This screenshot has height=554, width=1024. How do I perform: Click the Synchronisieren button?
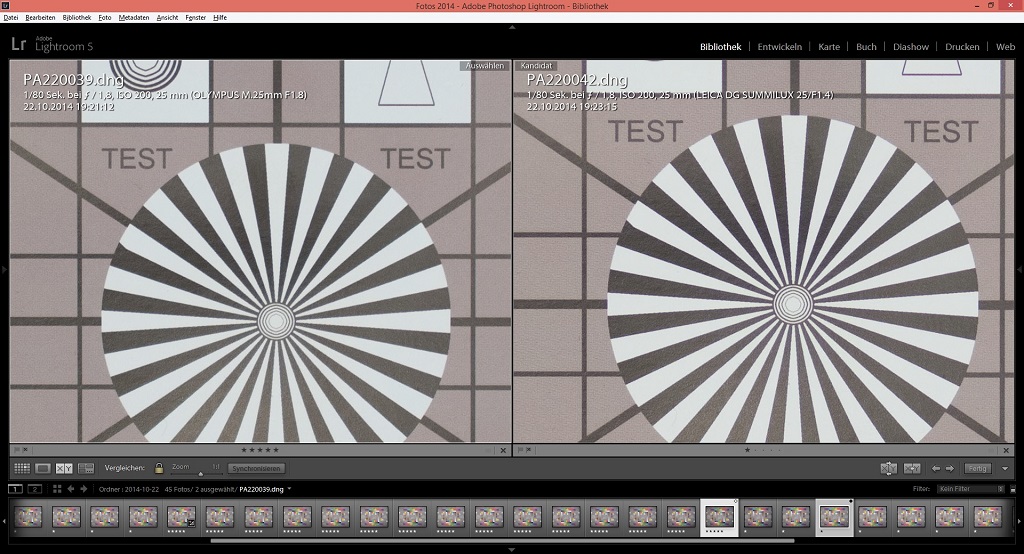click(256, 468)
